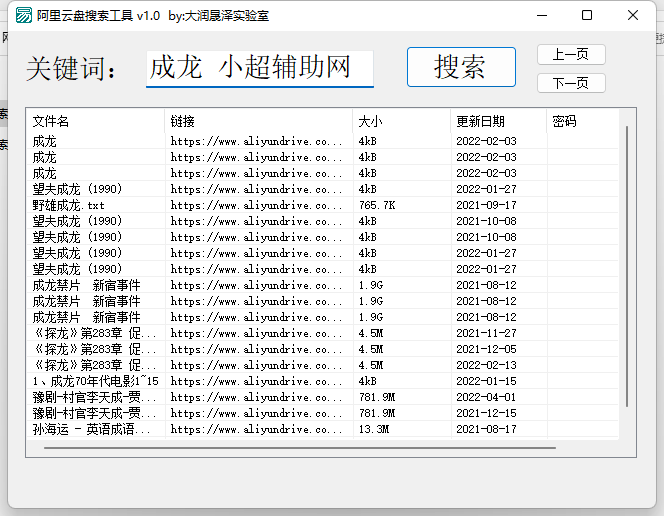Click the horizontal scrollbar of results list

[300, 447]
